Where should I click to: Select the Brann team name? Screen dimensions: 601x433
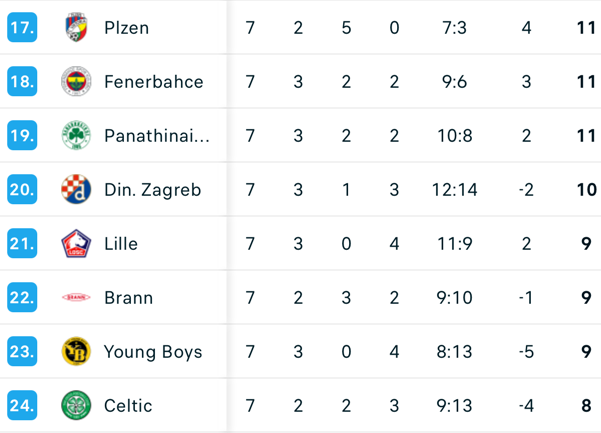tap(128, 298)
